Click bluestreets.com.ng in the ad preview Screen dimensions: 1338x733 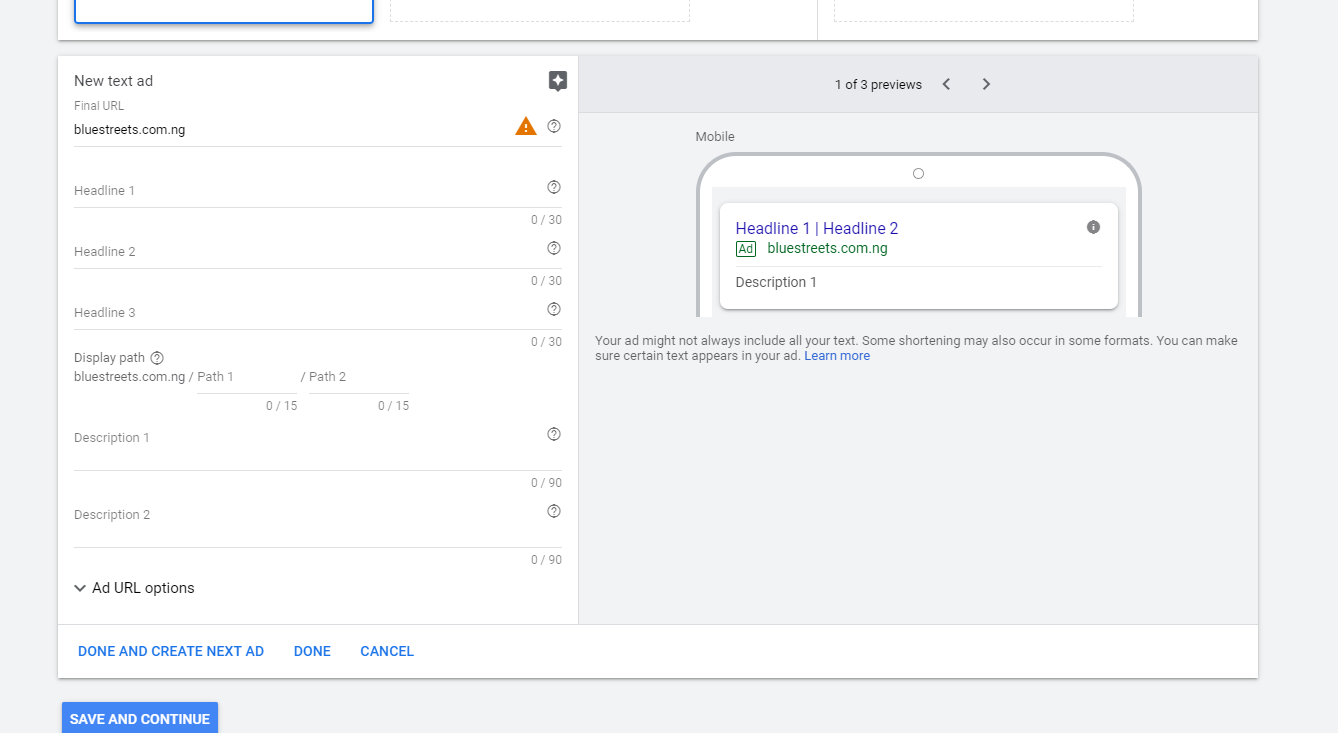pyautogui.click(x=827, y=248)
